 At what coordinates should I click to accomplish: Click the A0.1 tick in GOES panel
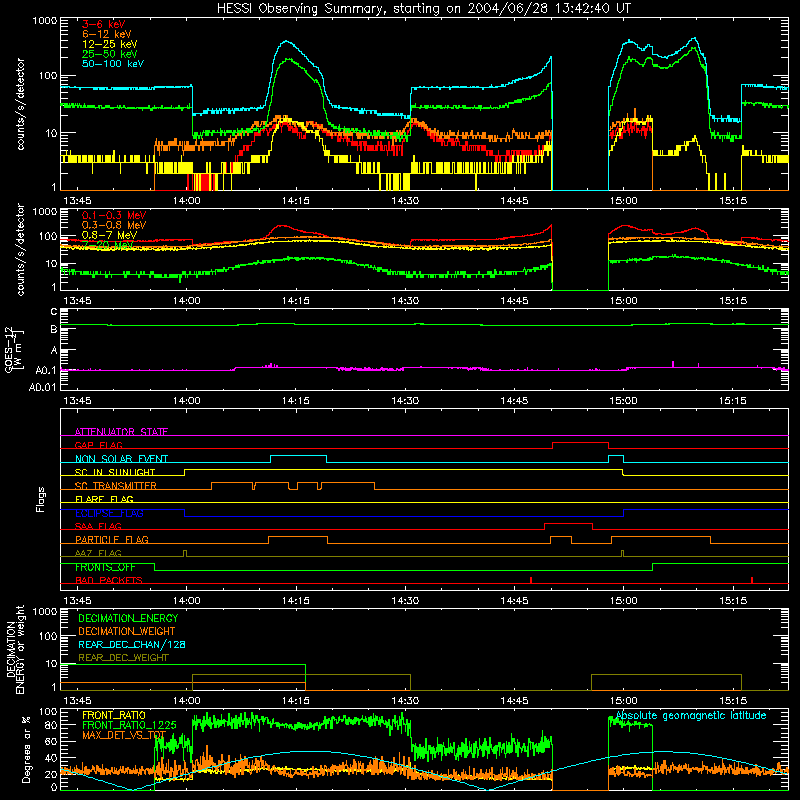[46, 370]
